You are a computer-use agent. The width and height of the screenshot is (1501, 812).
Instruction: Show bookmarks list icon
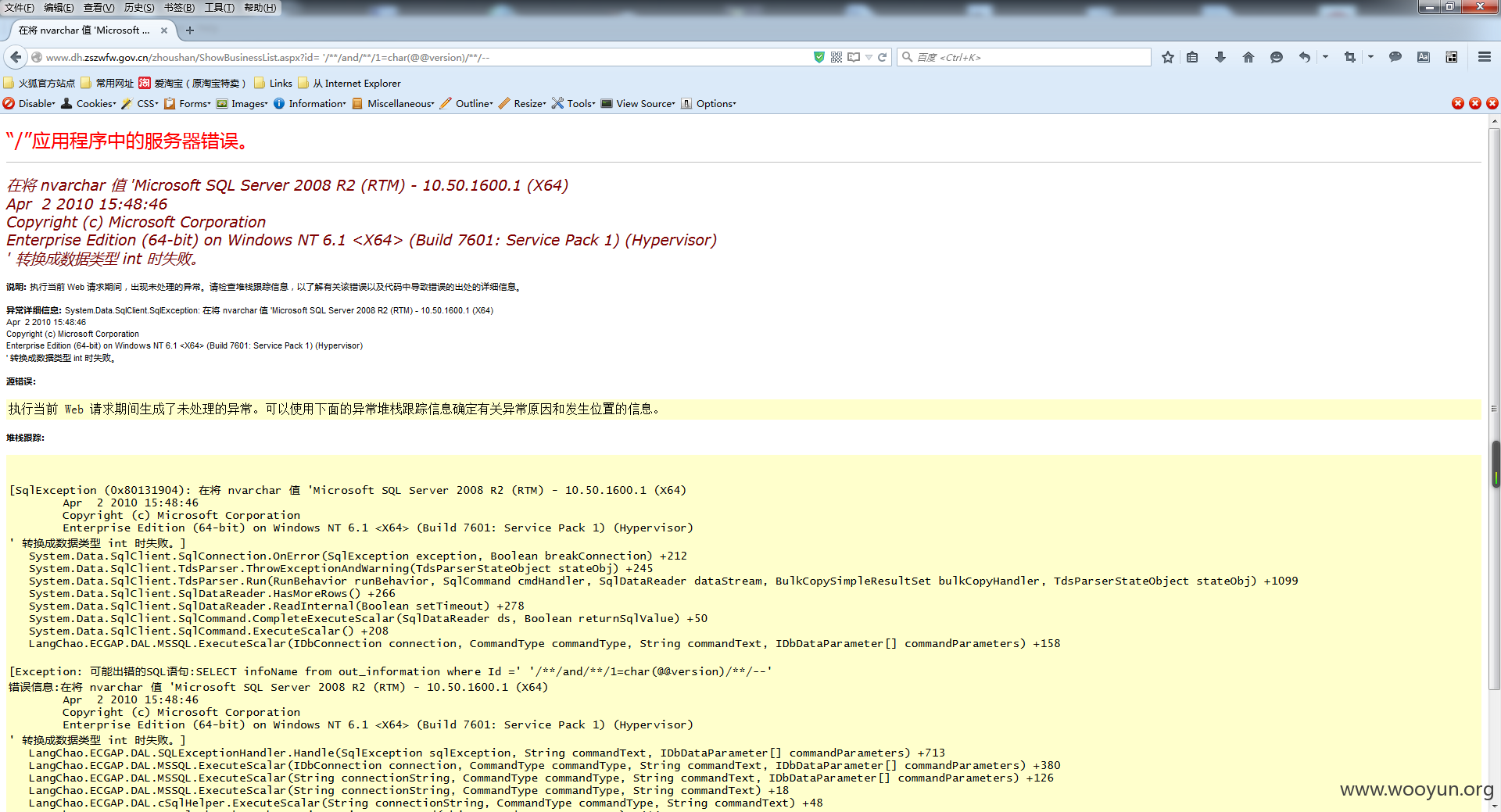(1192, 57)
